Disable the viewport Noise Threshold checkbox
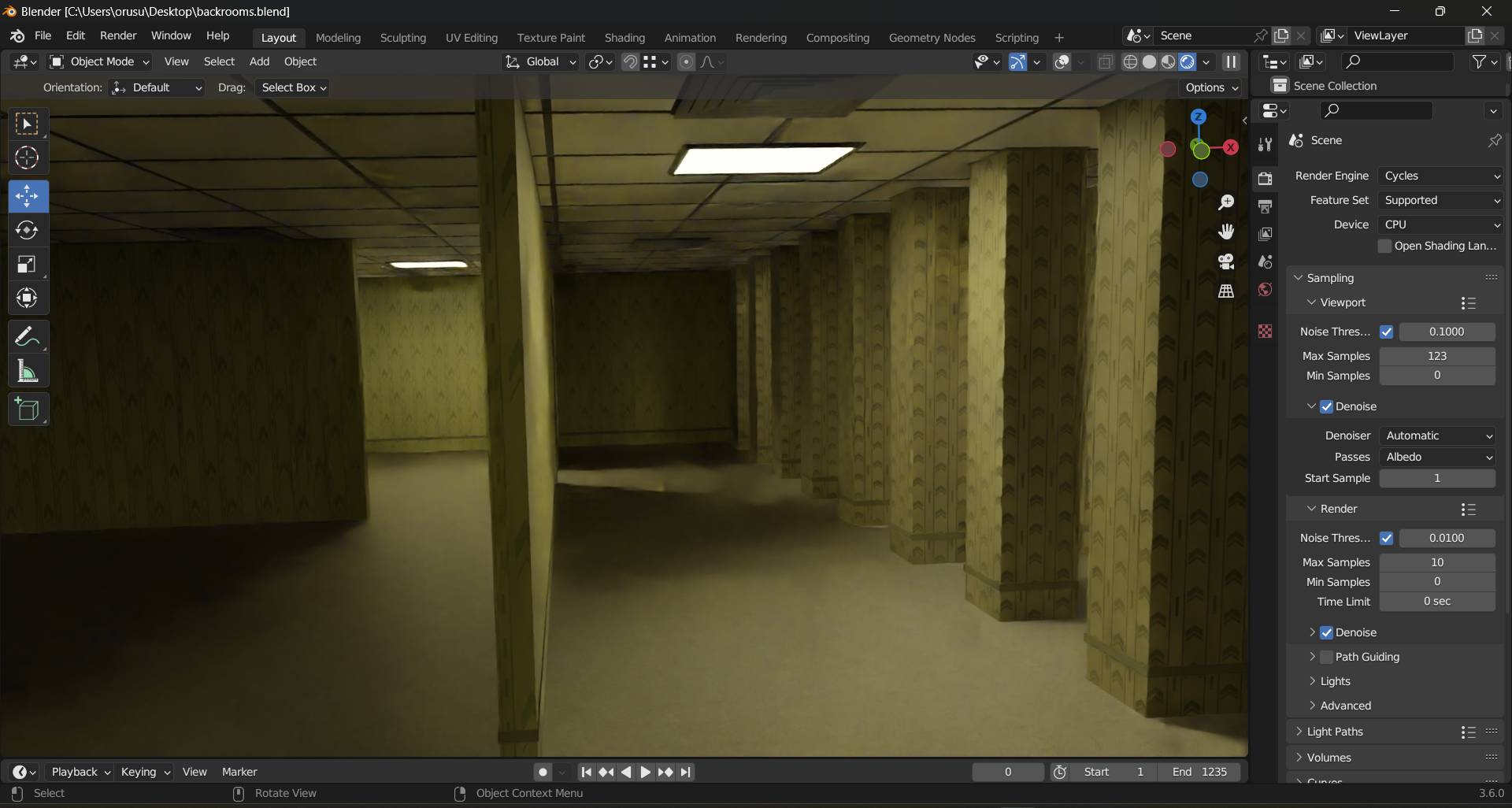1512x808 pixels. tap(1386, 332)
